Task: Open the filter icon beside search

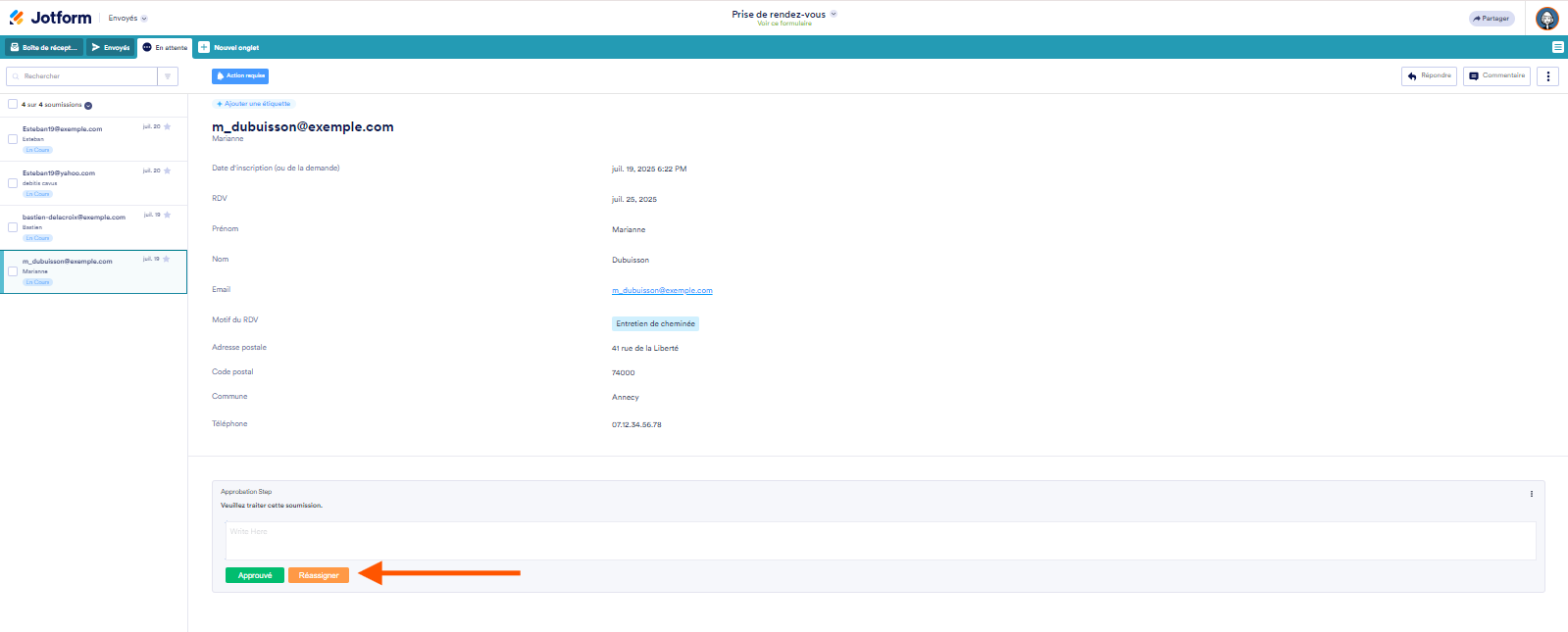Action: [168, 76]
